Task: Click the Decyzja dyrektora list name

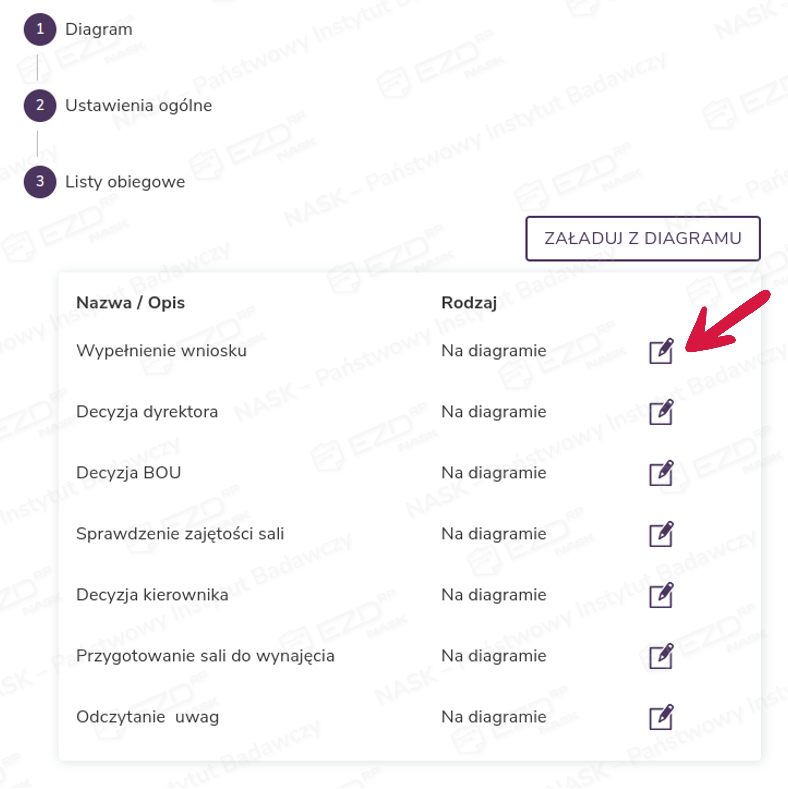Action: click(x=147, y=412)
